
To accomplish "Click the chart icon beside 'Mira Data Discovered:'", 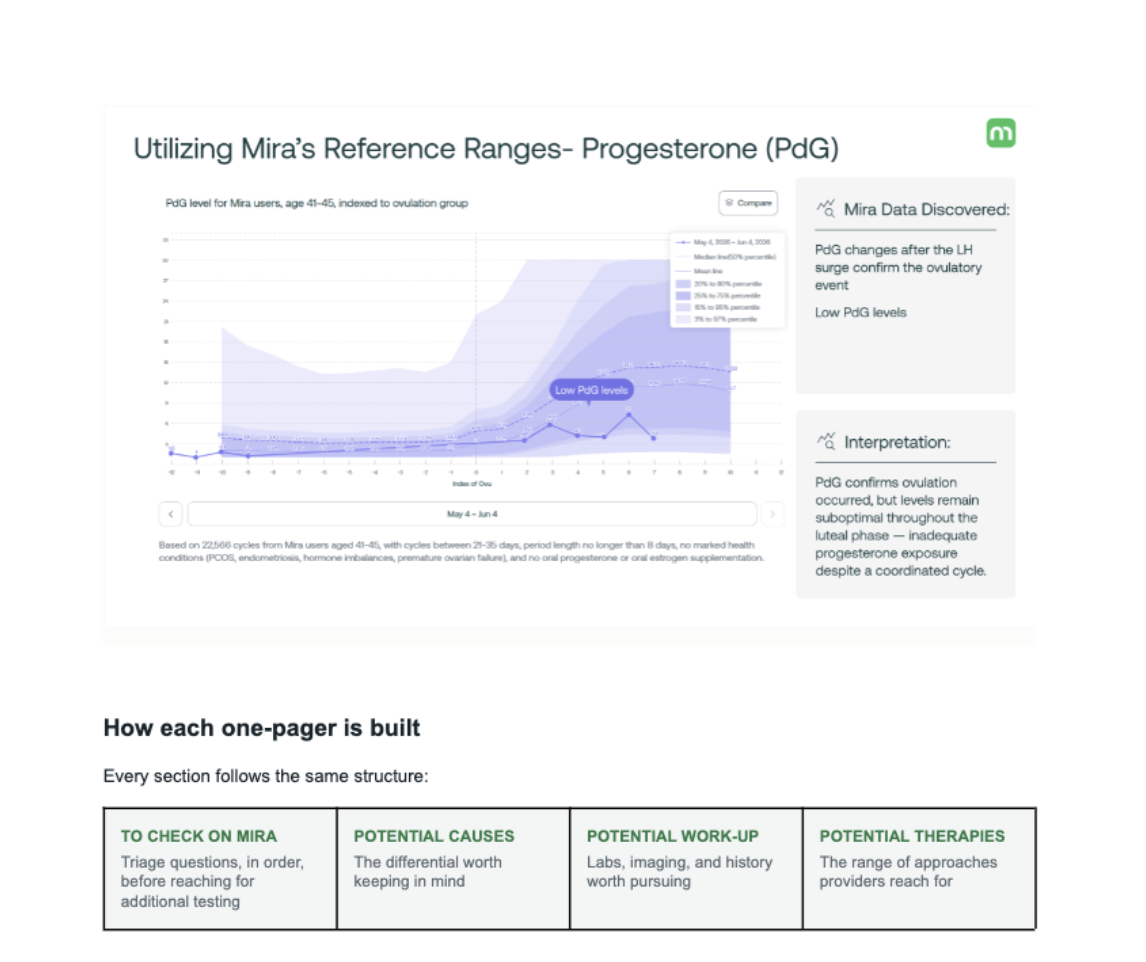I will point(826,209).
